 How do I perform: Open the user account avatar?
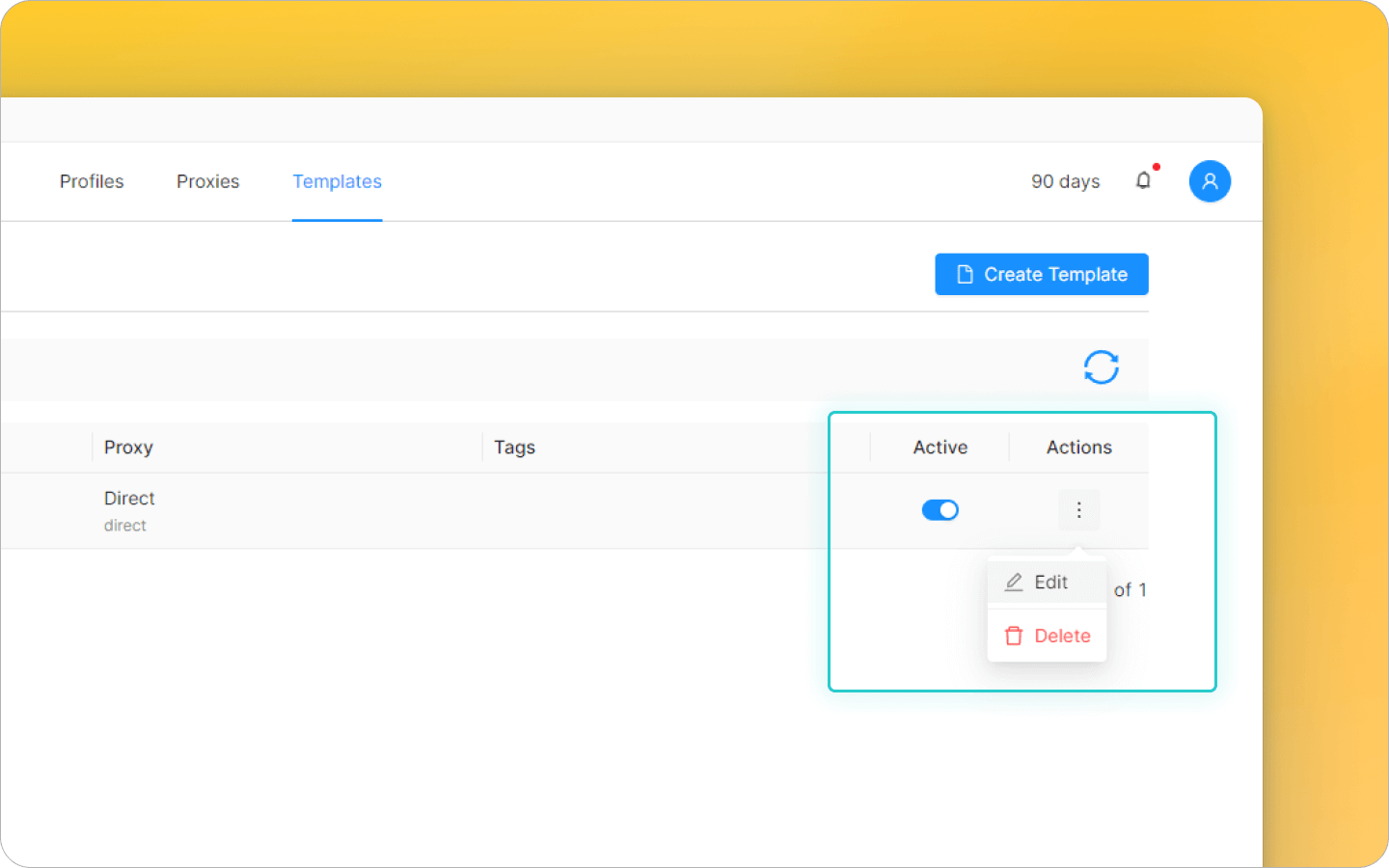click(x=1210, y=181)
